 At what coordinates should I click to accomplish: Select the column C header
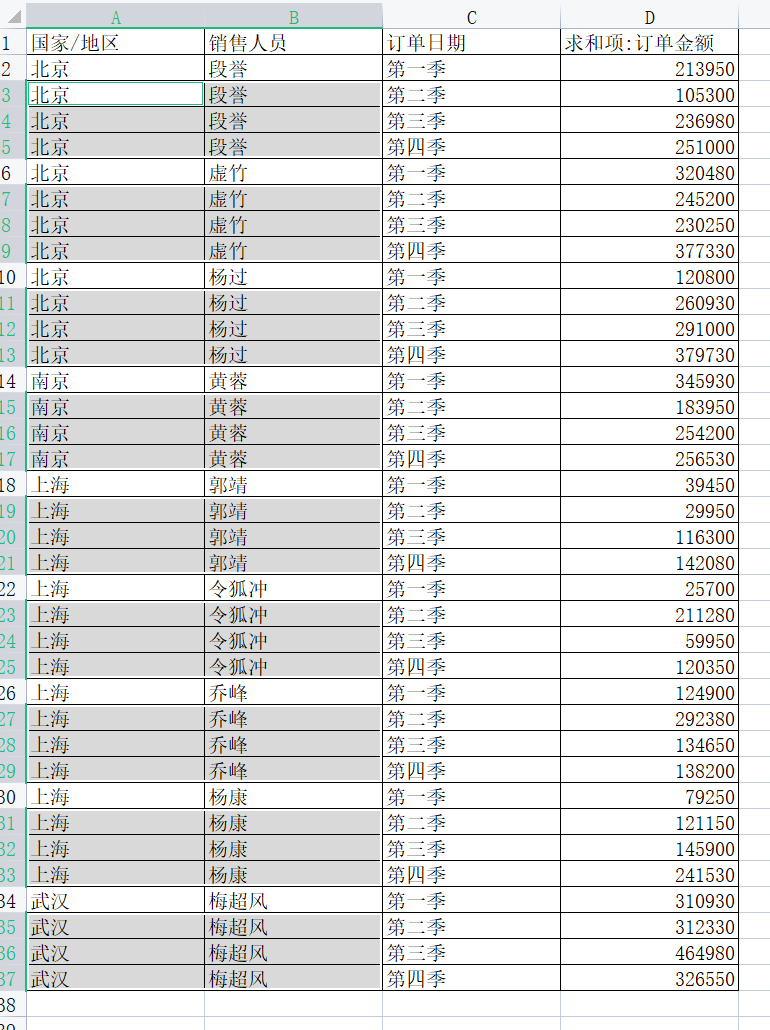pyautogui.click(x=471, y=17)
